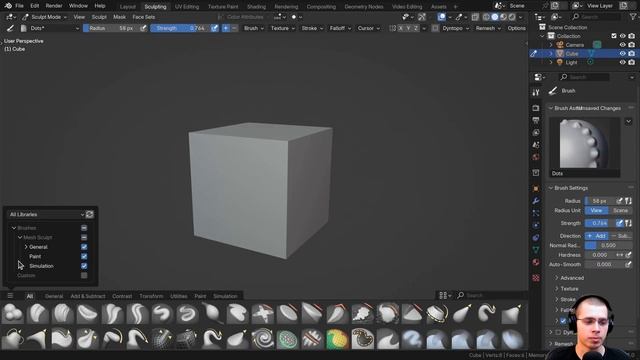The image size is (640, 360).
Task: Toggle X-ray display in viewport header
Action: pyautogui.click(x=475, y=17)
